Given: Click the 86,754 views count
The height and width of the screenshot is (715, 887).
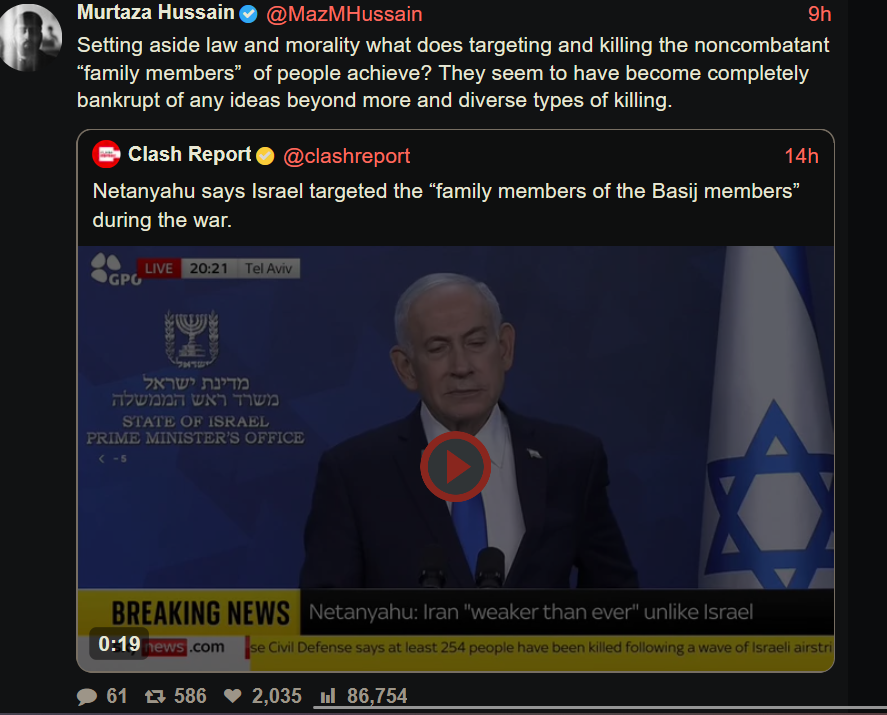Looking at the screenshot, I should click(x=377, y=696).
